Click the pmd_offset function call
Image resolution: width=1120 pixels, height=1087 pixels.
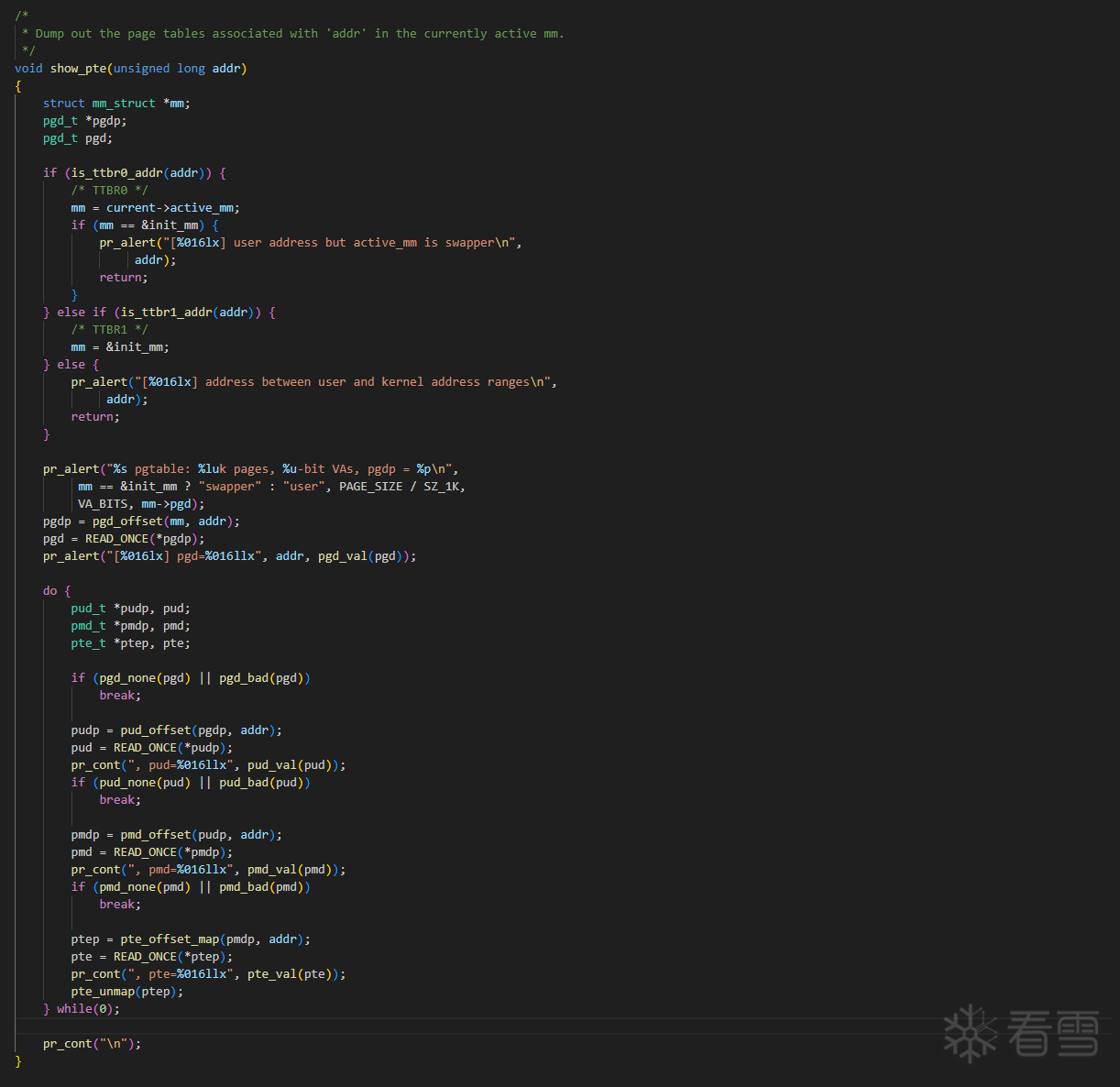155,835
